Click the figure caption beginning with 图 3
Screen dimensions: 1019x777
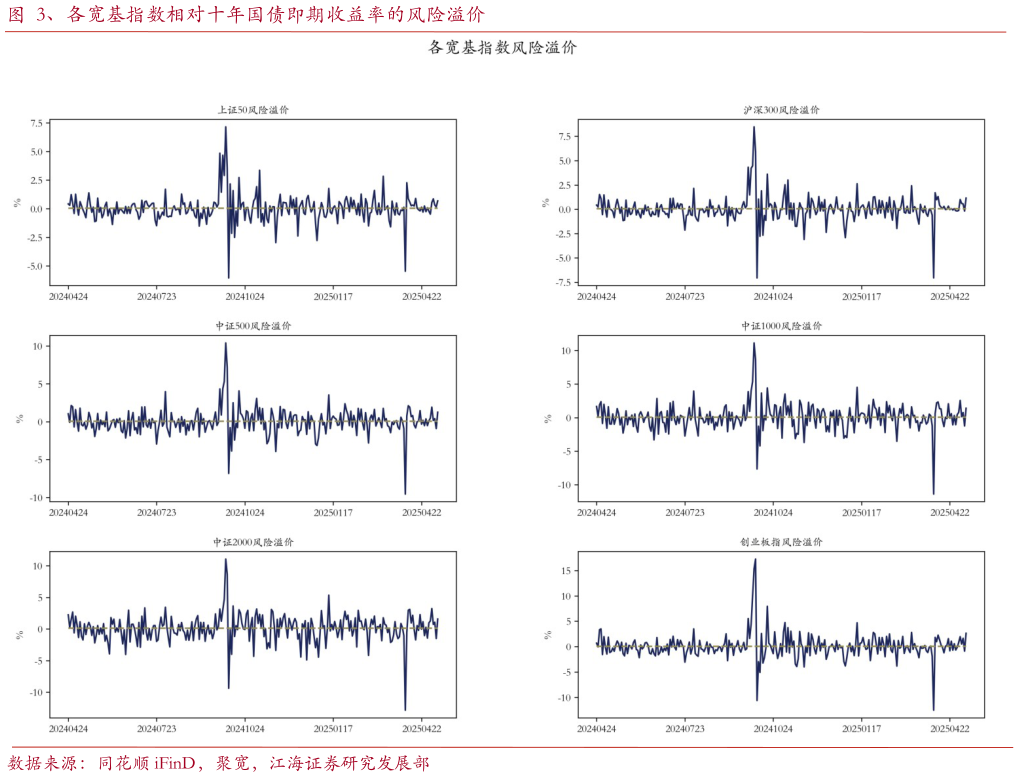pyautogui.click(x=246, y=15)
